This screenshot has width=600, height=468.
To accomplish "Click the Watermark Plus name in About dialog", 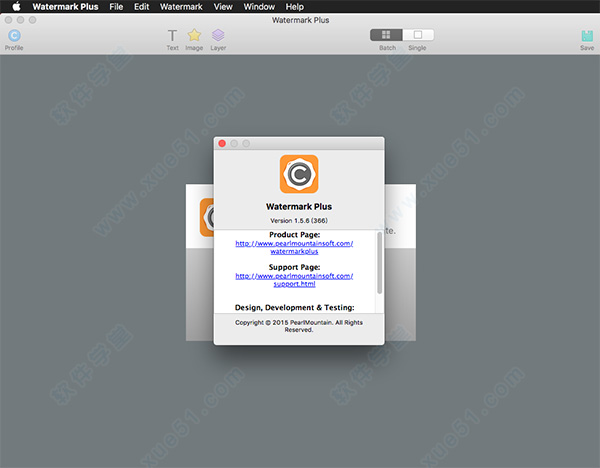I will 299,207.
